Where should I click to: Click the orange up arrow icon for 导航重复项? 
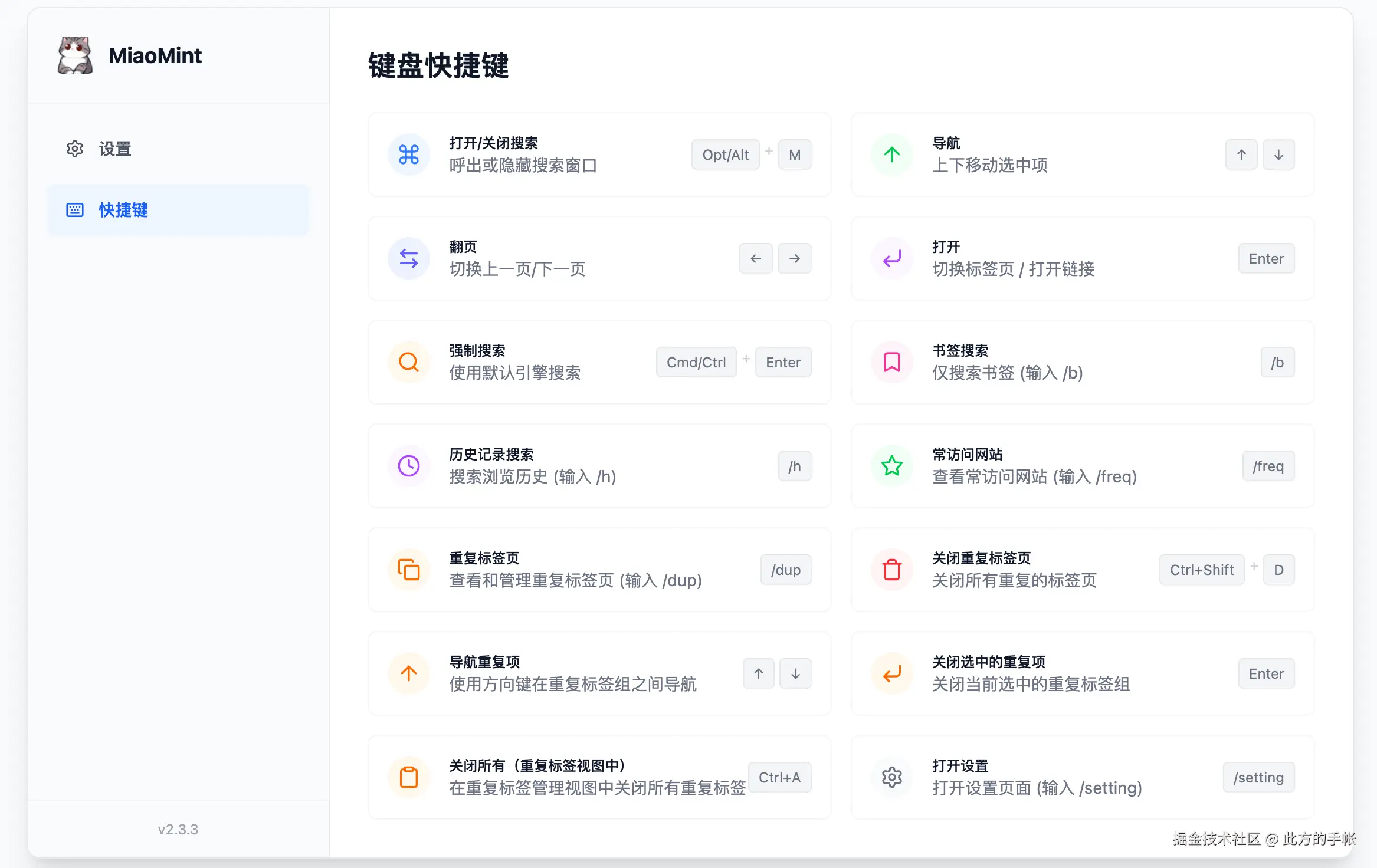click(408, 673)
